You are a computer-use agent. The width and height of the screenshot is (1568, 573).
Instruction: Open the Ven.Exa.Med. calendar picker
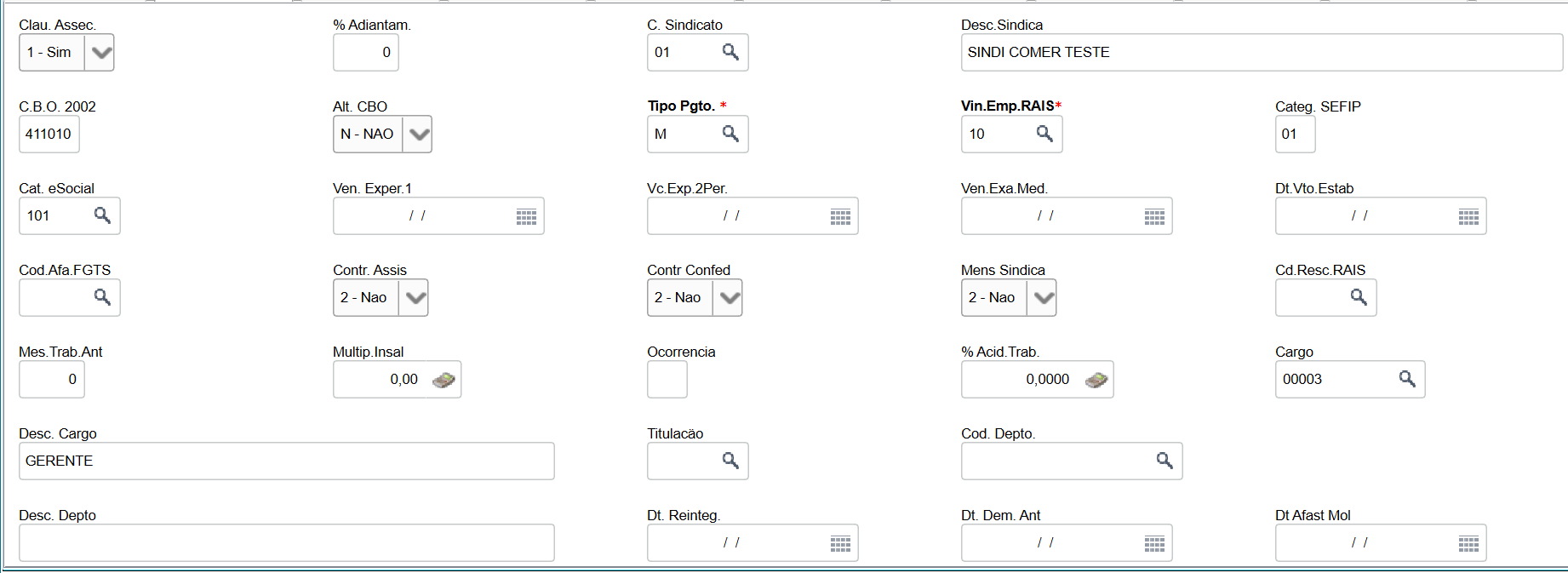pyautogui.click(x=1154, y=217)
